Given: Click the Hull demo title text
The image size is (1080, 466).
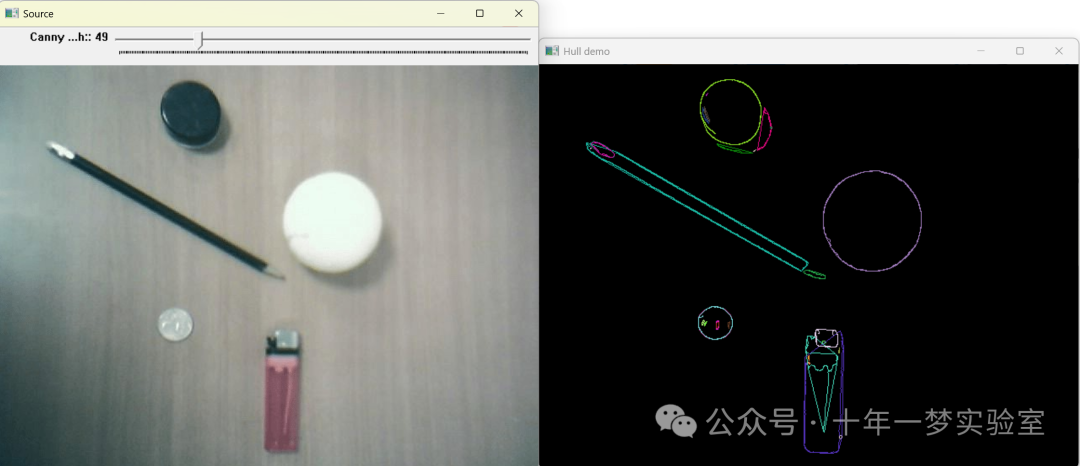Looking at the screenshot, I should click(586, 52).
